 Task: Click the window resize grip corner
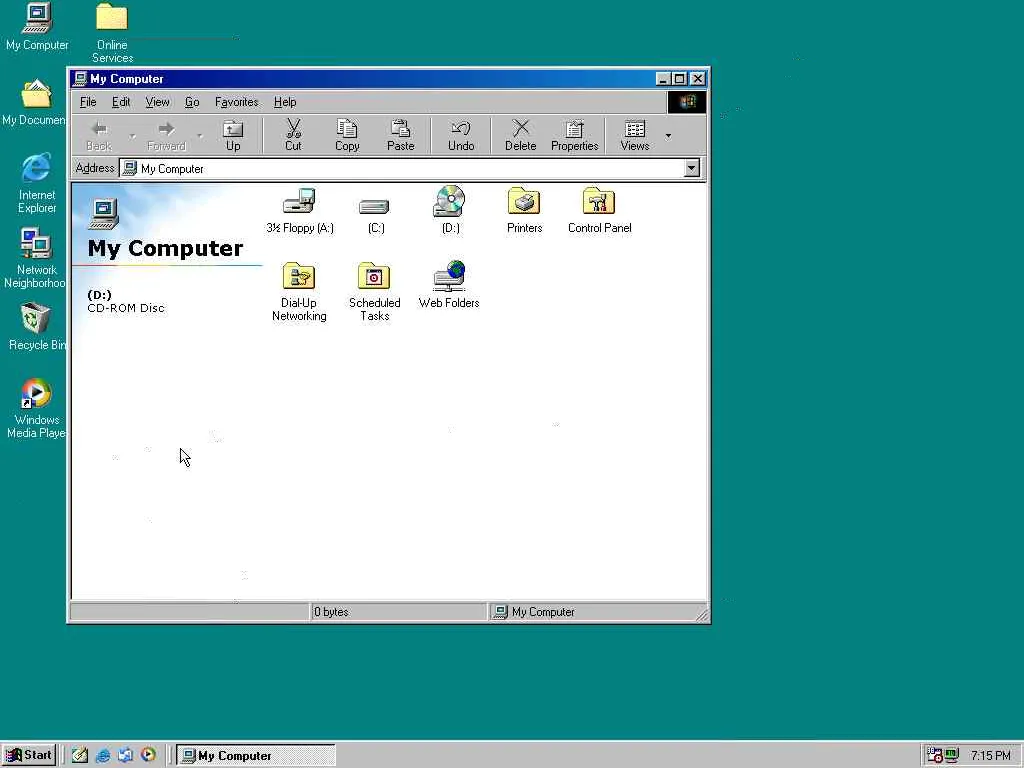702,614
